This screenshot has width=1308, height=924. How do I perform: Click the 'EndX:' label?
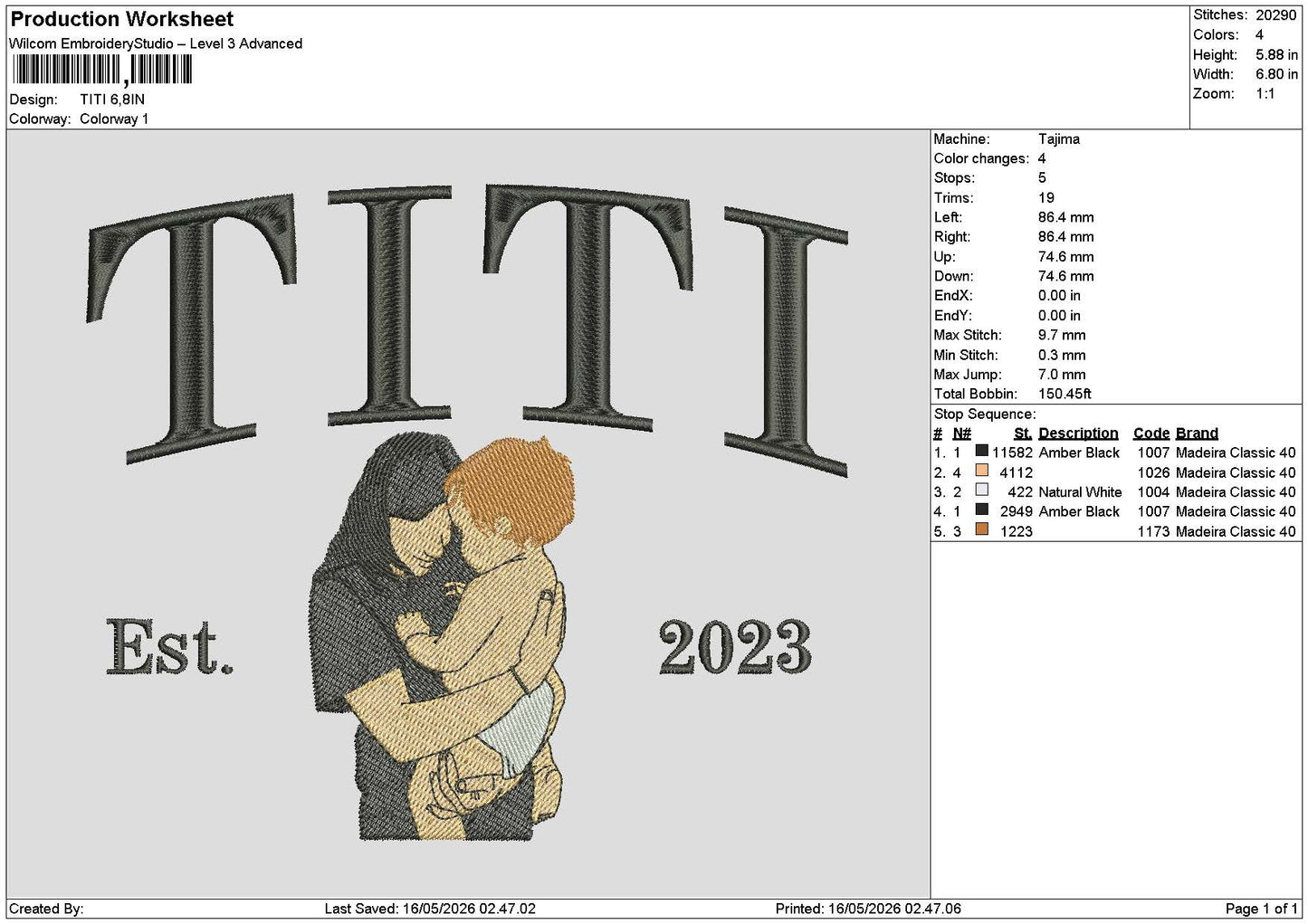click(953, 296)
